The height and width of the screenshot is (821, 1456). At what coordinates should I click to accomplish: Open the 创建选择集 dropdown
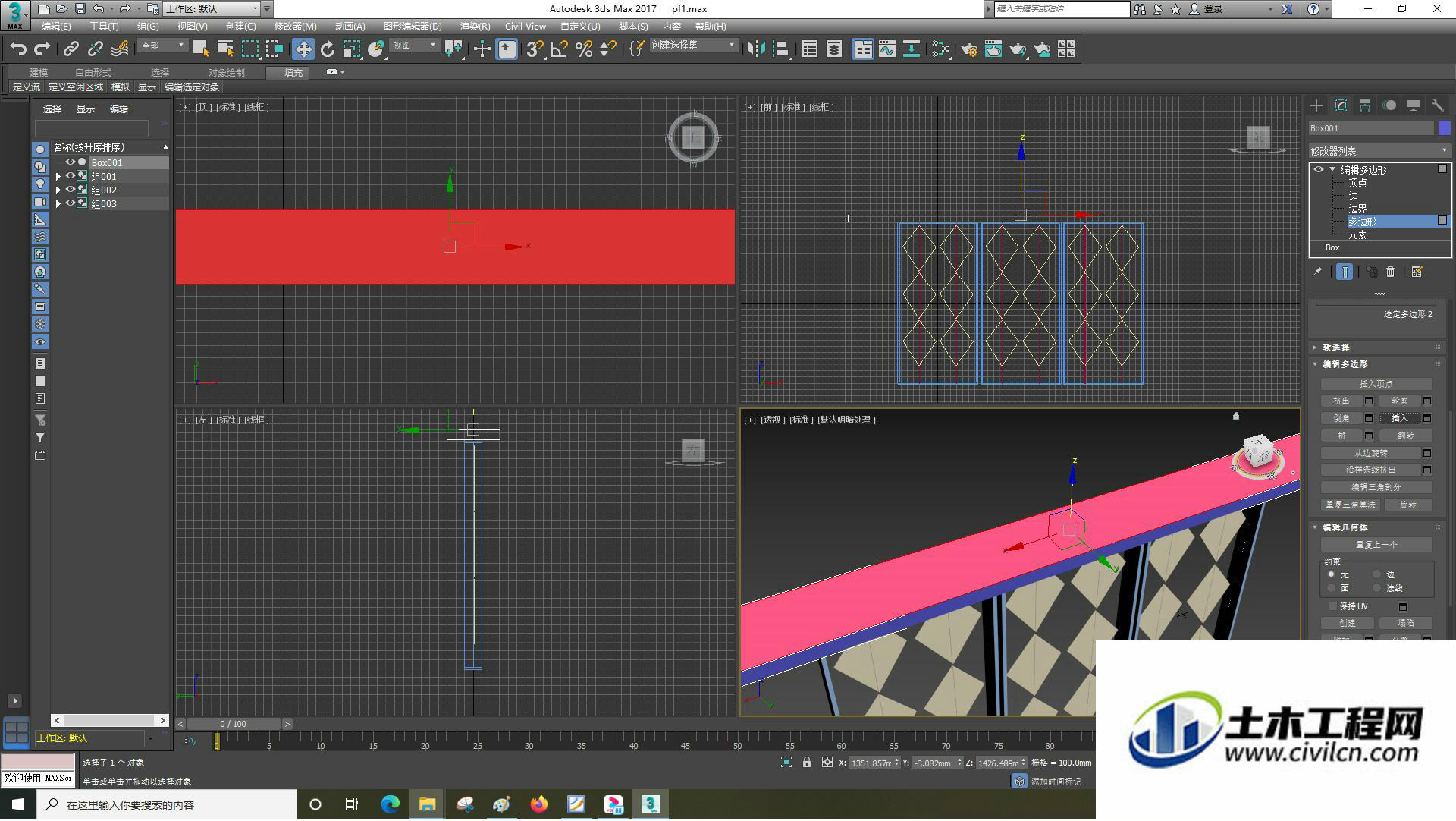tap(693, 46)
